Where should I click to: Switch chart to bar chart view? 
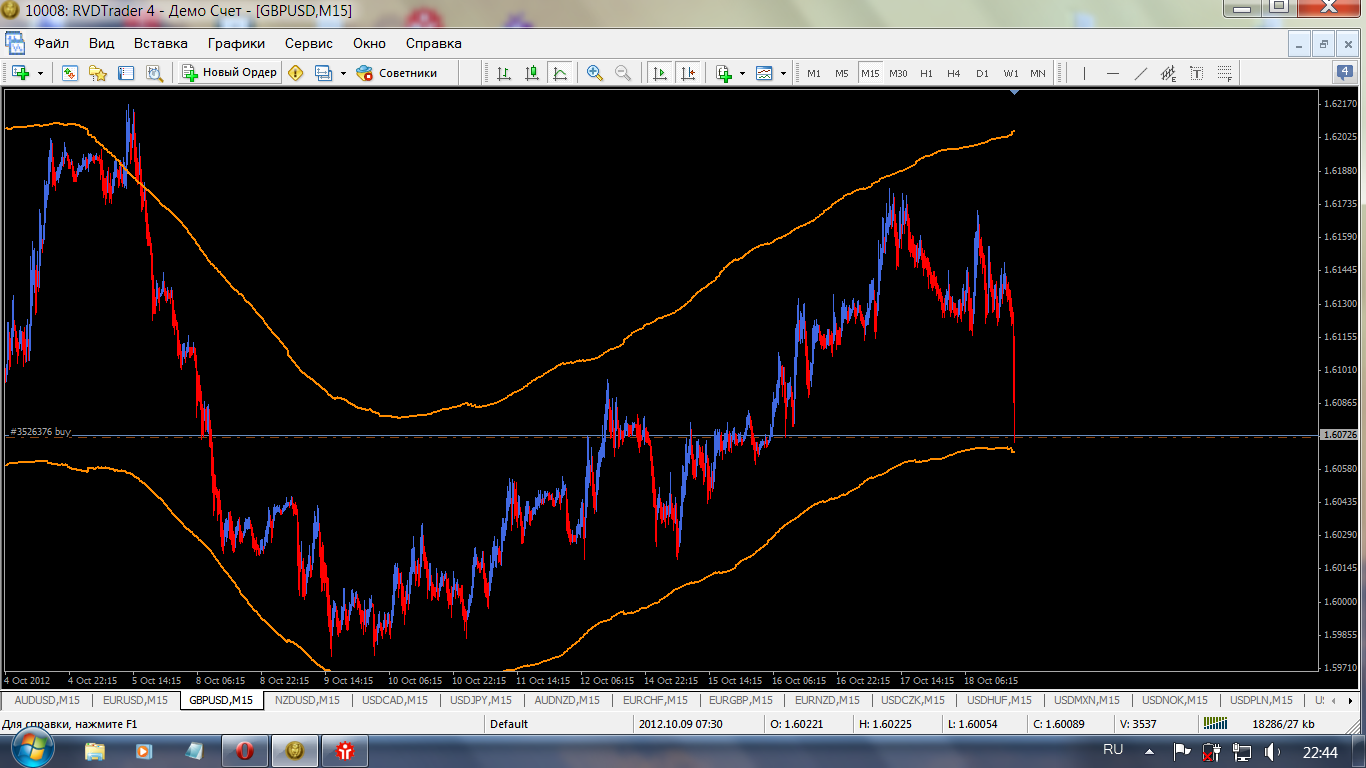tap(503, 73)
